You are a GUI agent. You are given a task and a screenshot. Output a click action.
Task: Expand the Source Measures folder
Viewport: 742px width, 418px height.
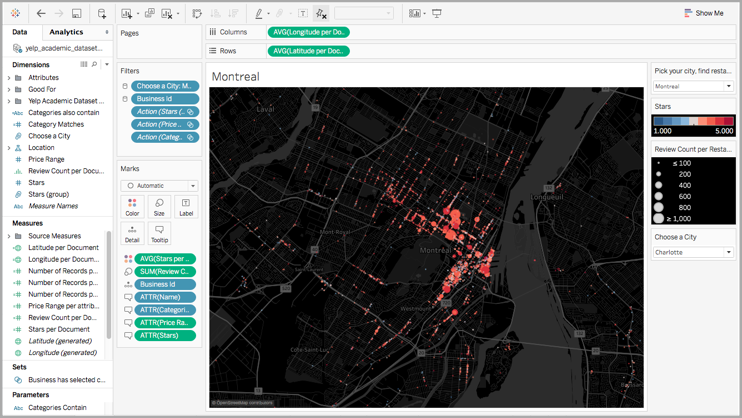[x=9, y=236]
